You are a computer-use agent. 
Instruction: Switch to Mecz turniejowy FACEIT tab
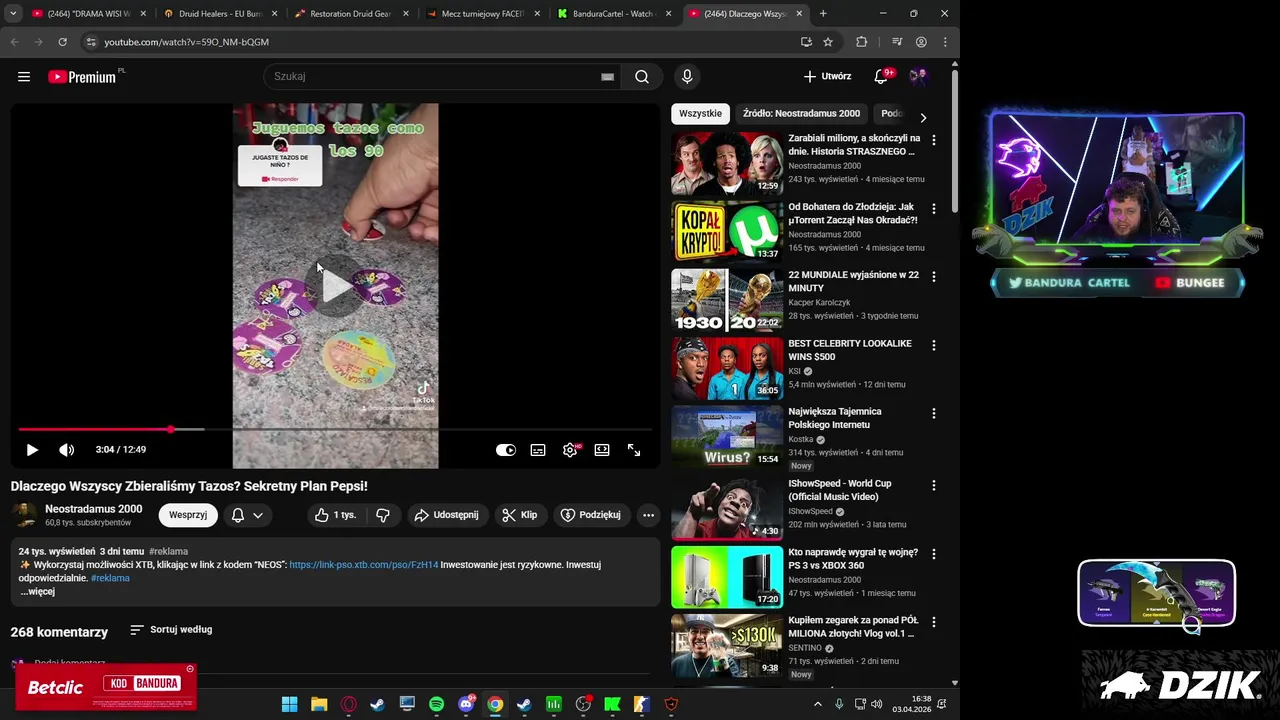tap(482, 14)
